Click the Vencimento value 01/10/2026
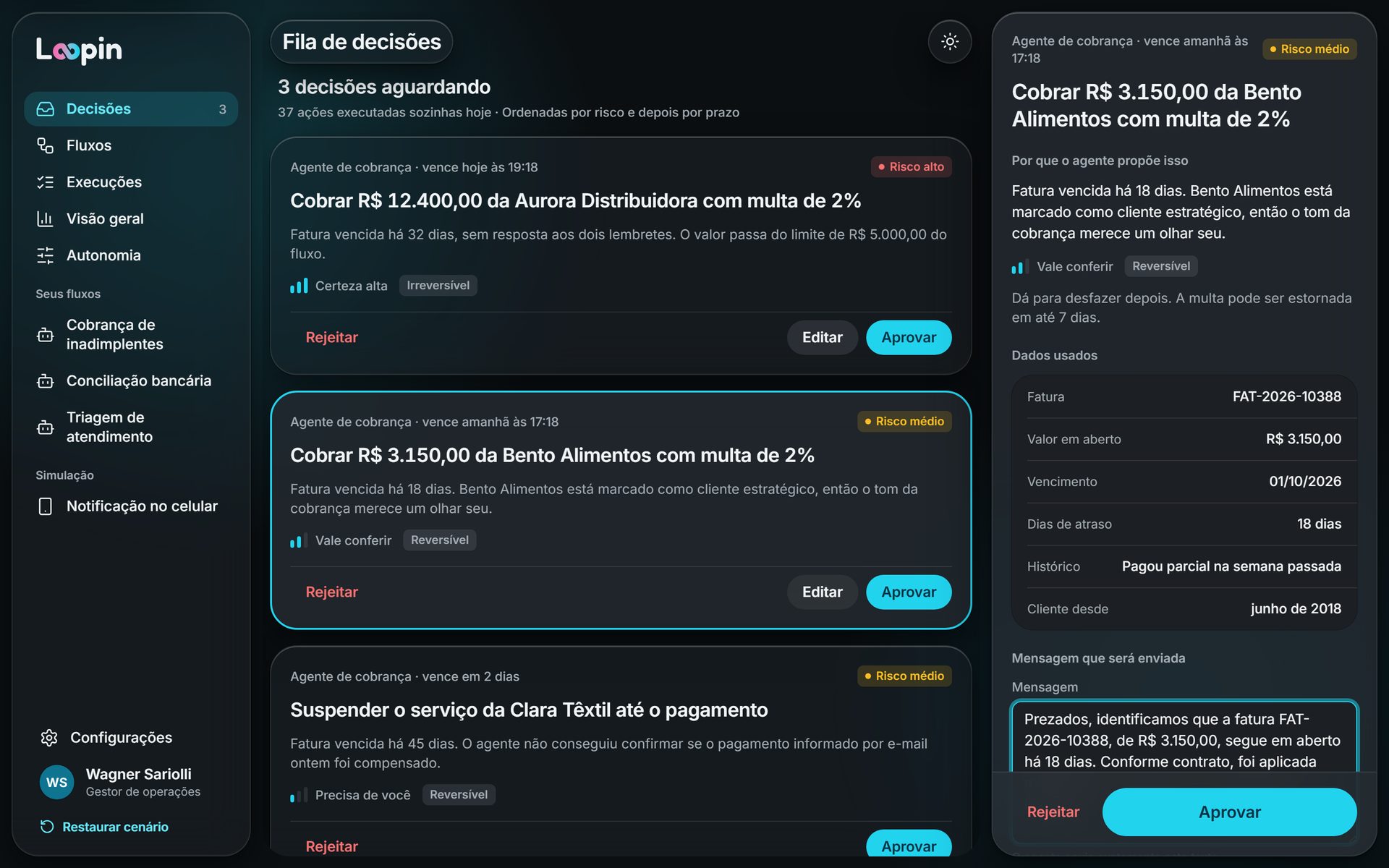The width and height of the screenshot is (1389, 868). pos(1304,482)
